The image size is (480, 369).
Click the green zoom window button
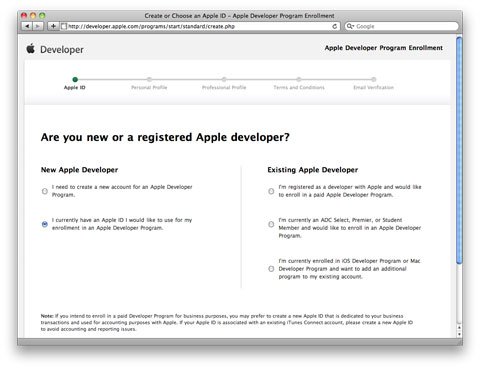[x=42, y=15]
